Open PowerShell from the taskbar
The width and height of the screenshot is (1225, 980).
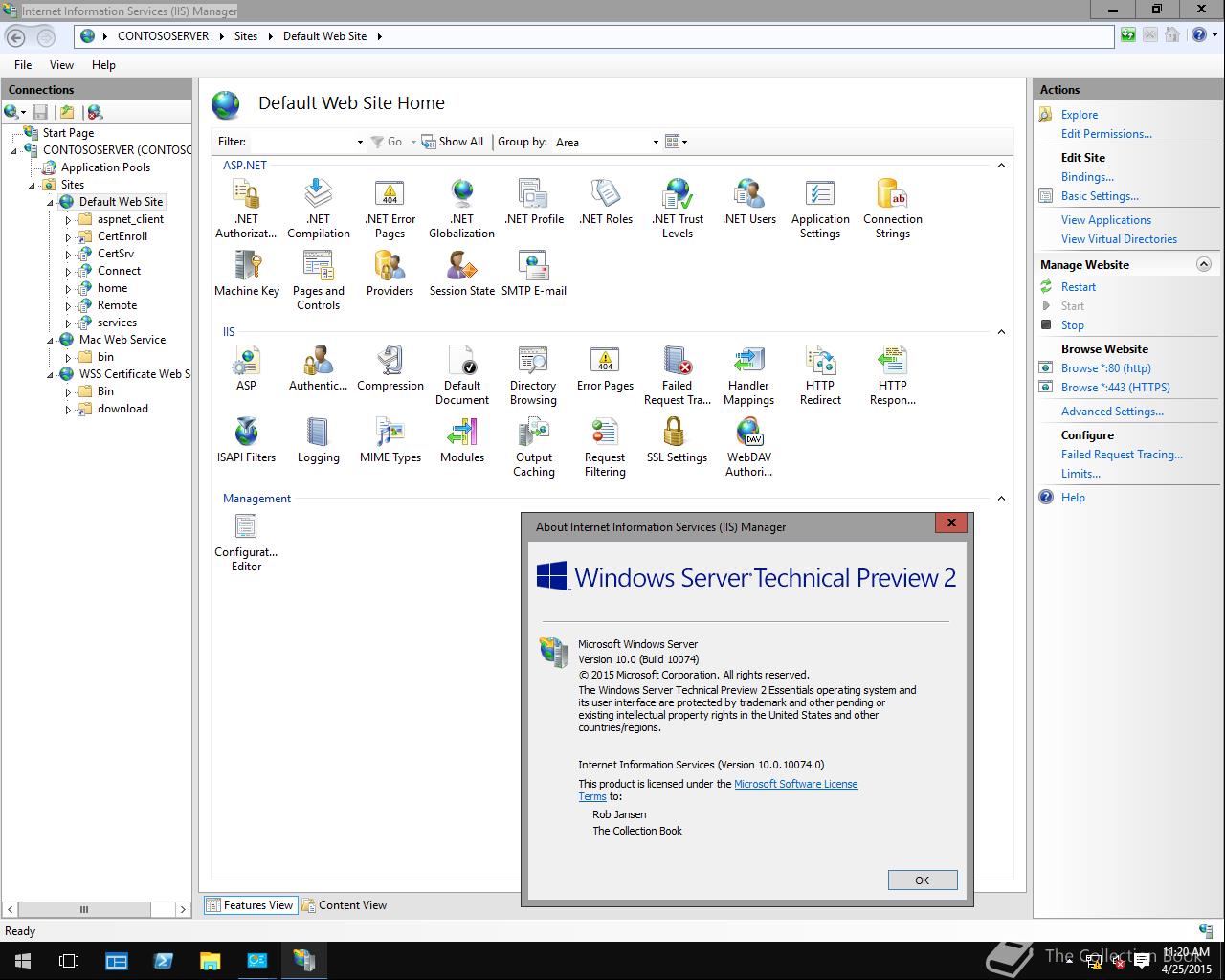(163, 960)
